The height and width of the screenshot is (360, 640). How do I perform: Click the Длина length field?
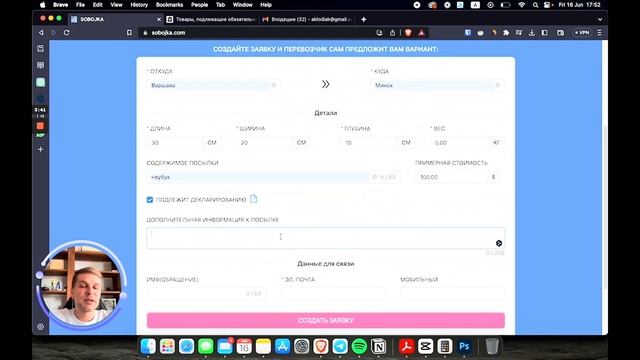[x=175, y=142]
